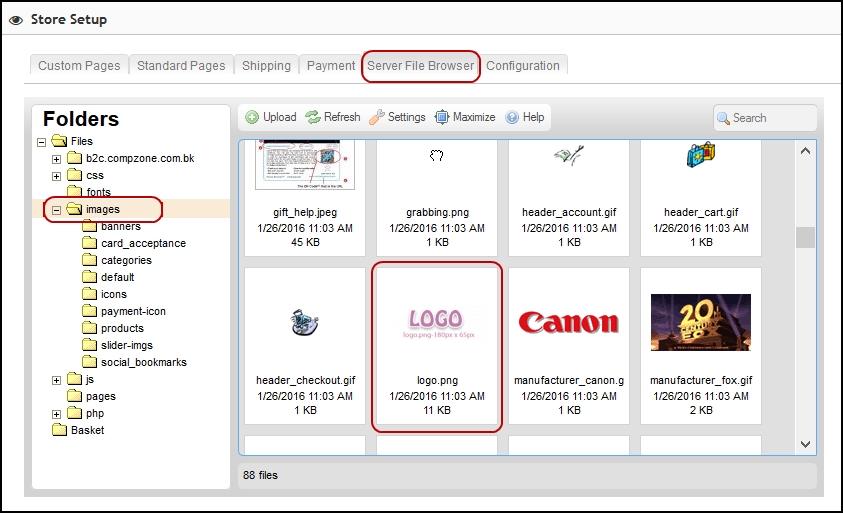Open the Shipping tab
Screen dimensions: 843x513
tap(266, 65)
